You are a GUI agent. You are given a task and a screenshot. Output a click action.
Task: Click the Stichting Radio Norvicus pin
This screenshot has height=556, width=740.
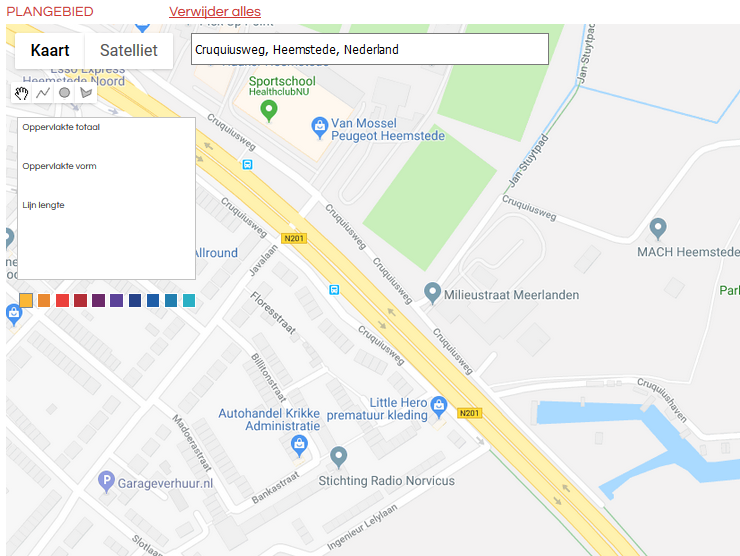click(x=339, y=458)
